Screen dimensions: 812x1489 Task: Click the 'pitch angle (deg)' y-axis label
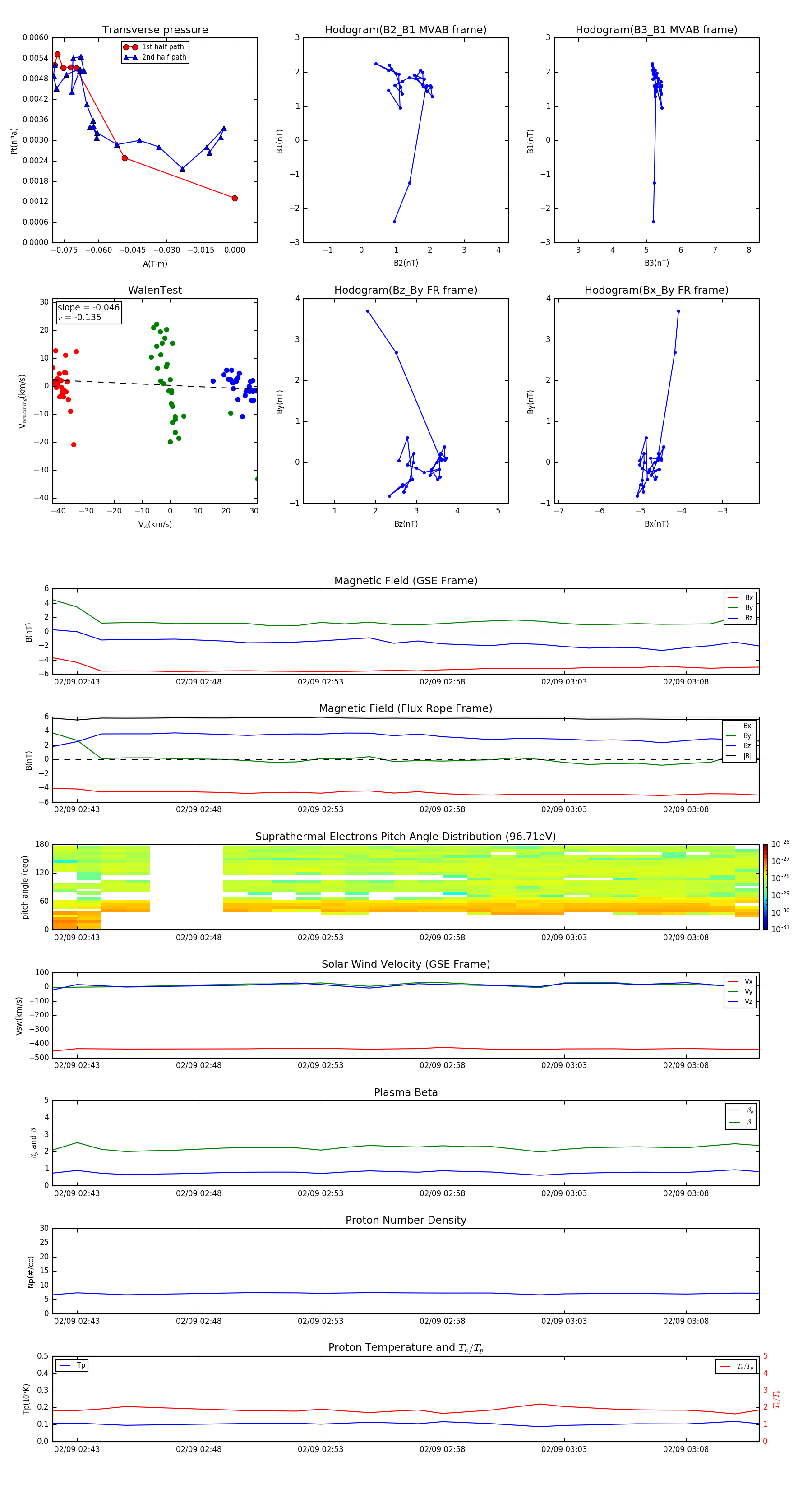25,887
